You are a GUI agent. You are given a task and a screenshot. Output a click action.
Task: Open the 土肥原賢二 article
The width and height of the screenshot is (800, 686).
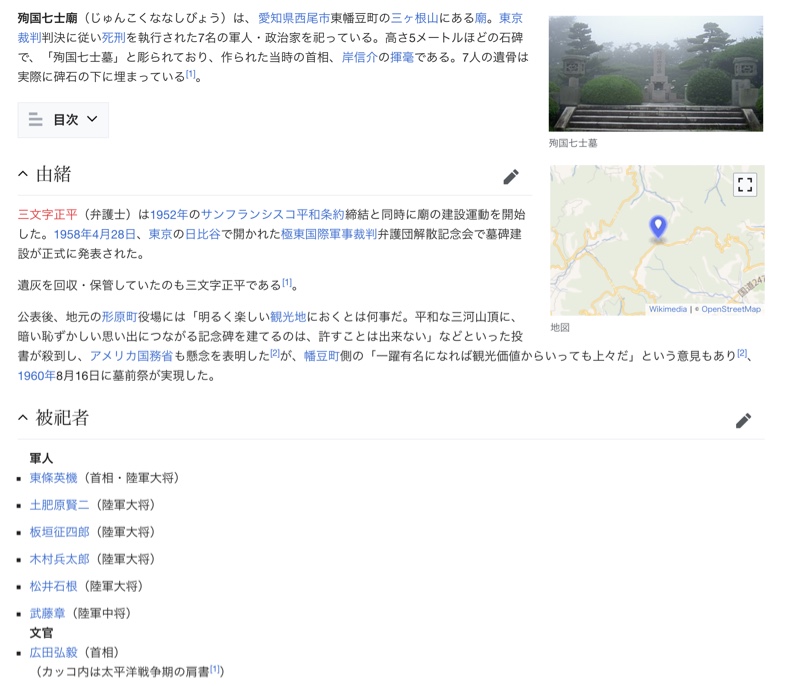pos(59,505)
